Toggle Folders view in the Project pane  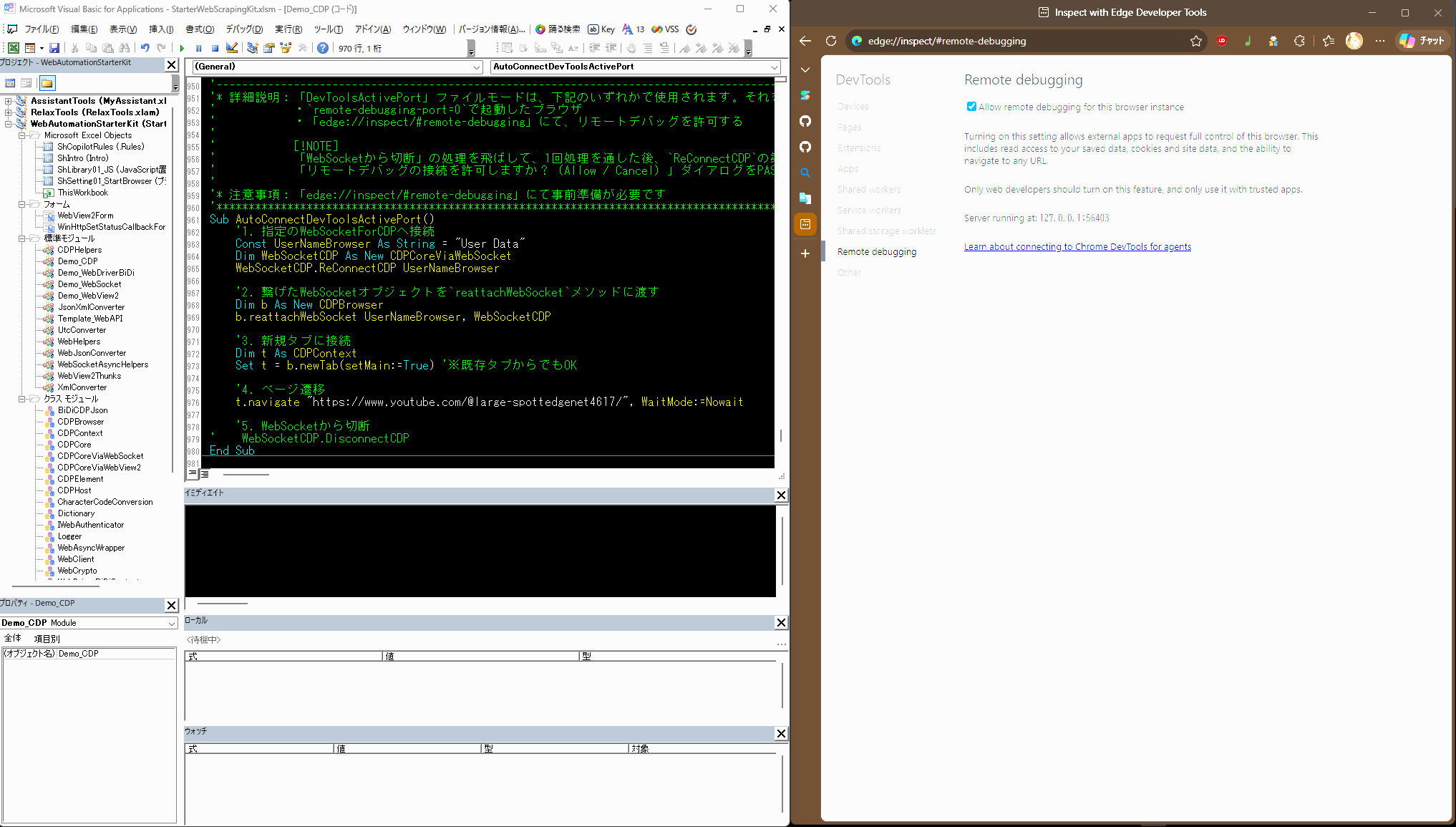click(x=47, y=83)
